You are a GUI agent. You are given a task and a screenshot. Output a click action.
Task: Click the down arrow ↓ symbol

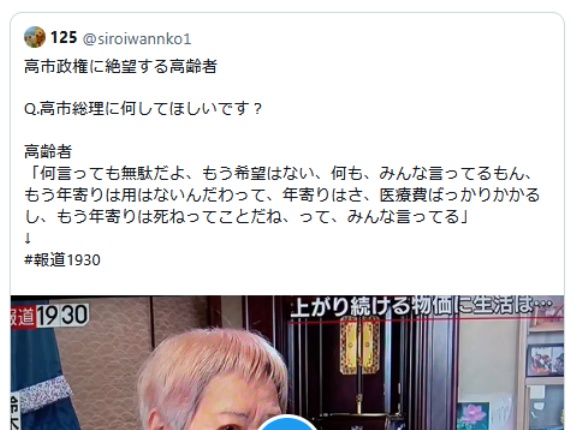pyautogui.click(x=28, y=239)
